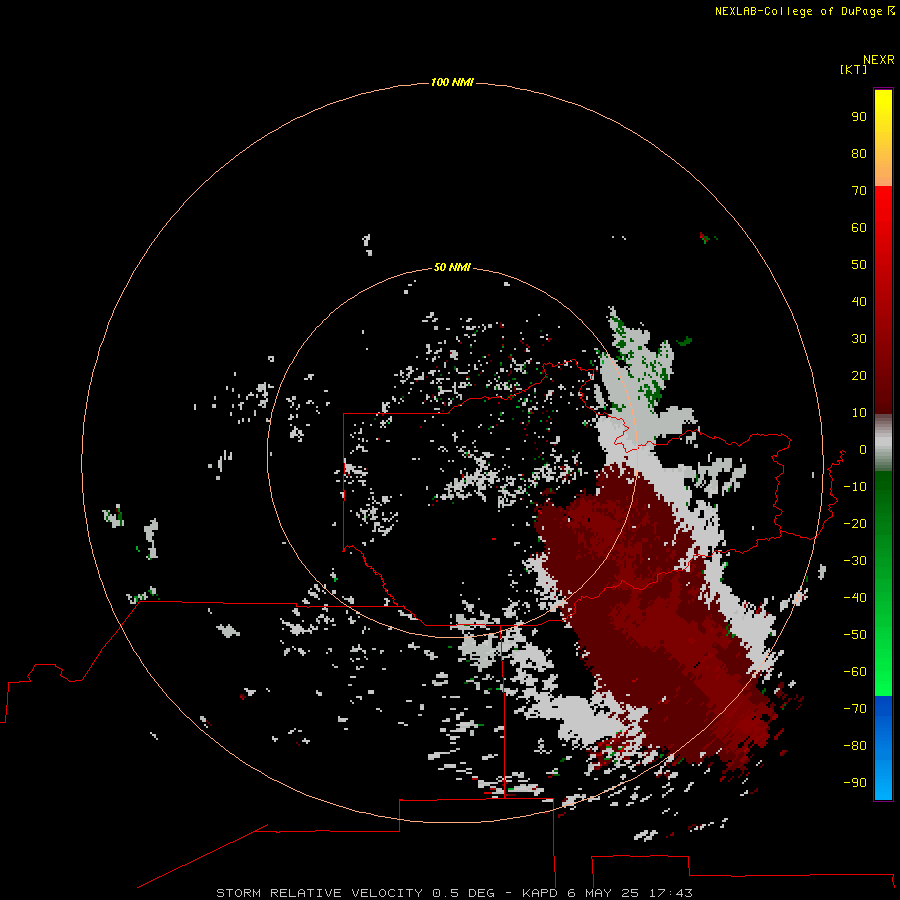
Task: Click the 100 NMI range ring label
Action: point(452,82)
